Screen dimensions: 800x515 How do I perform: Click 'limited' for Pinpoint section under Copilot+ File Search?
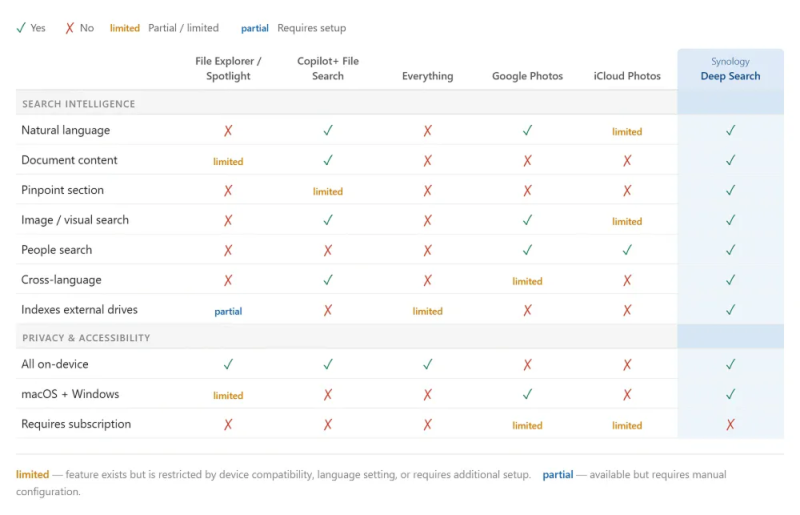pyautogui.click(x=328, y=191)
